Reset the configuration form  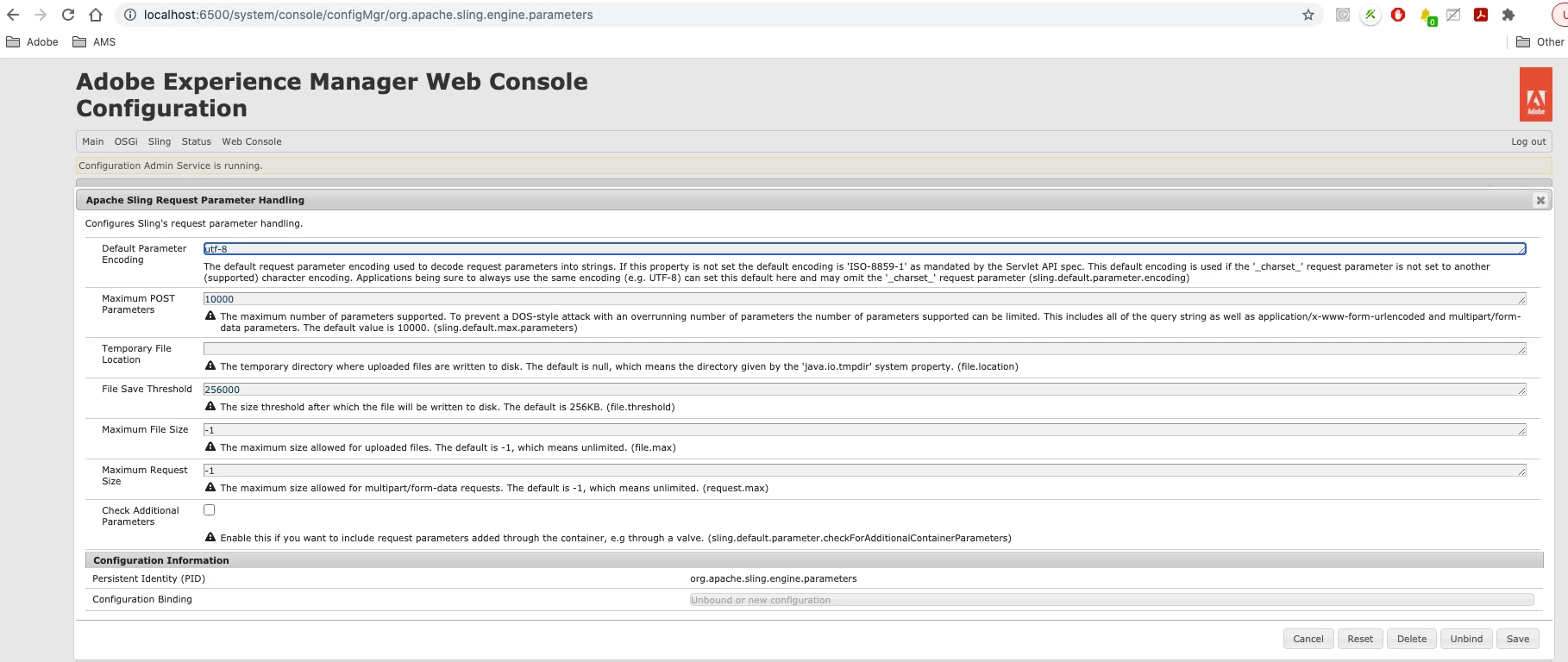pyautogui.click(x=1360, y=639)
